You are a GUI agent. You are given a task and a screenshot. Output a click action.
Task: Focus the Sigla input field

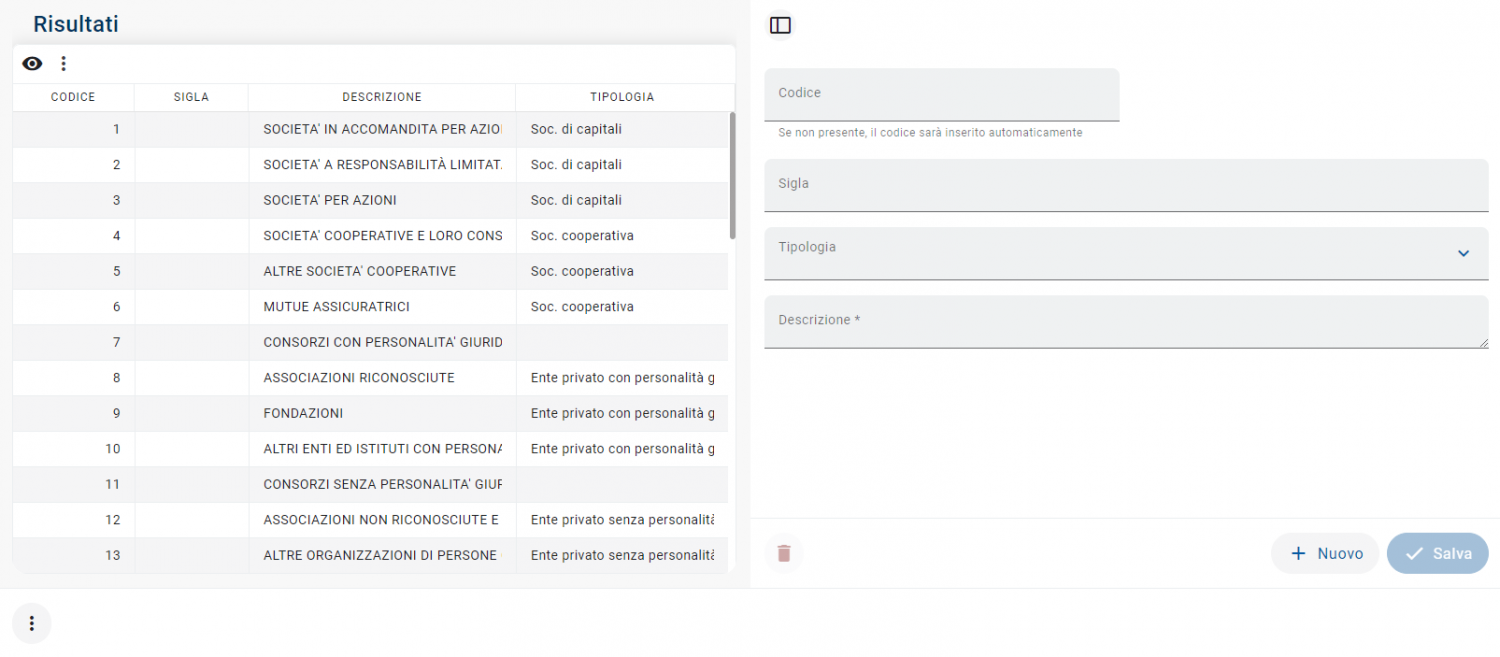click(1126, 185)
